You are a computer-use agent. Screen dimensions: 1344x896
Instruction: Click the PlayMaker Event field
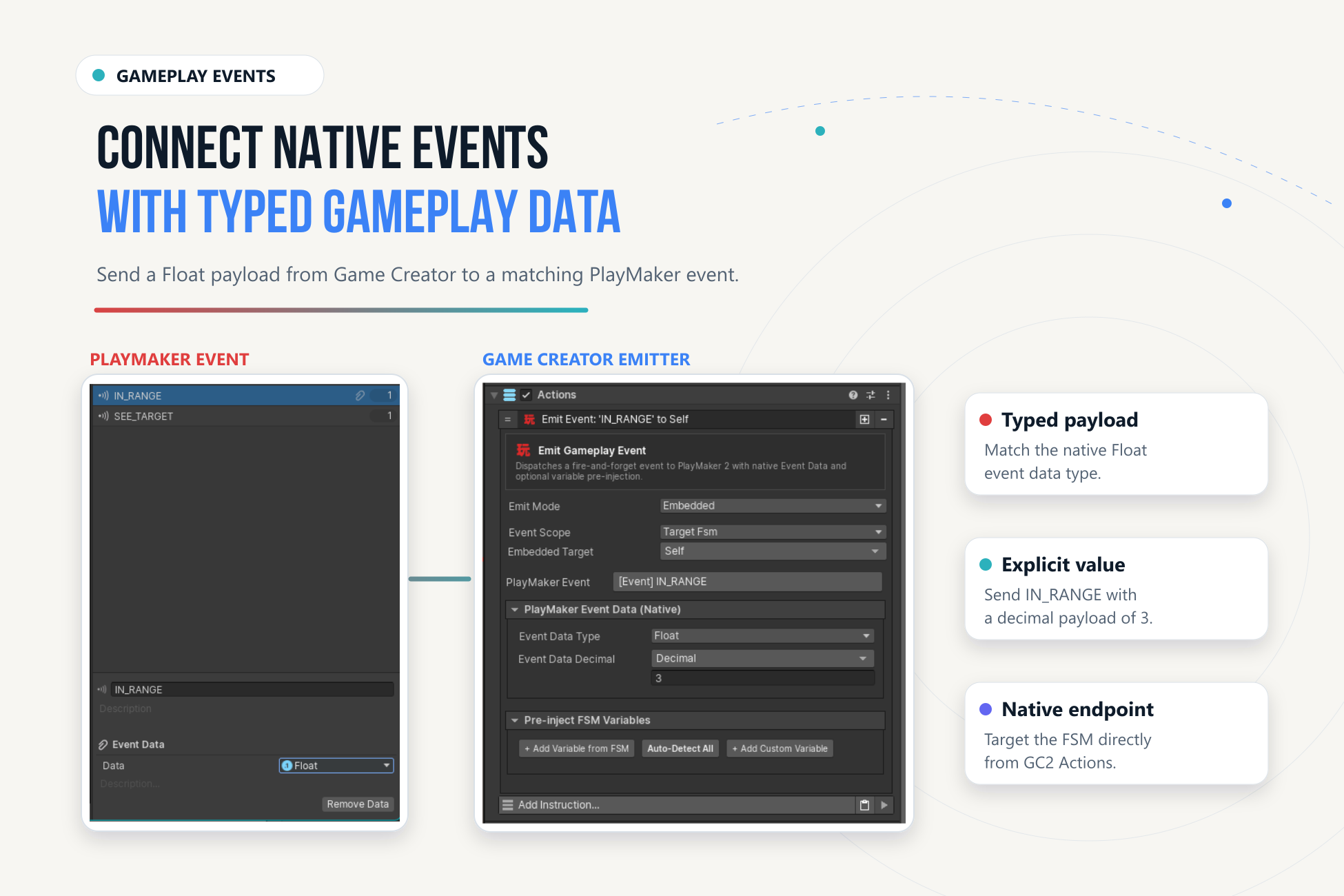pyautogui.click(x=747, y=582)
